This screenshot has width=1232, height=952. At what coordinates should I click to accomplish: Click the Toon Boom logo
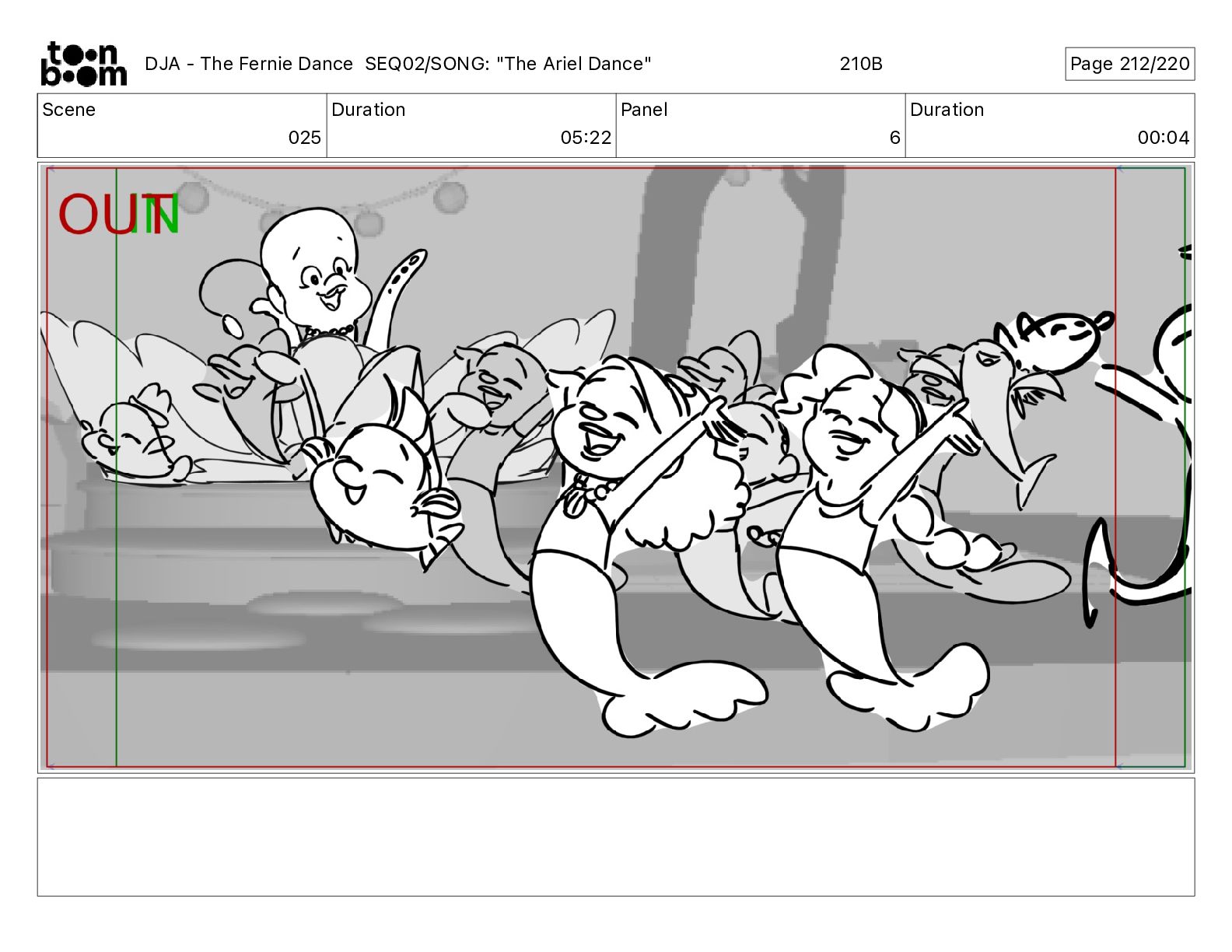click(83, 64)
